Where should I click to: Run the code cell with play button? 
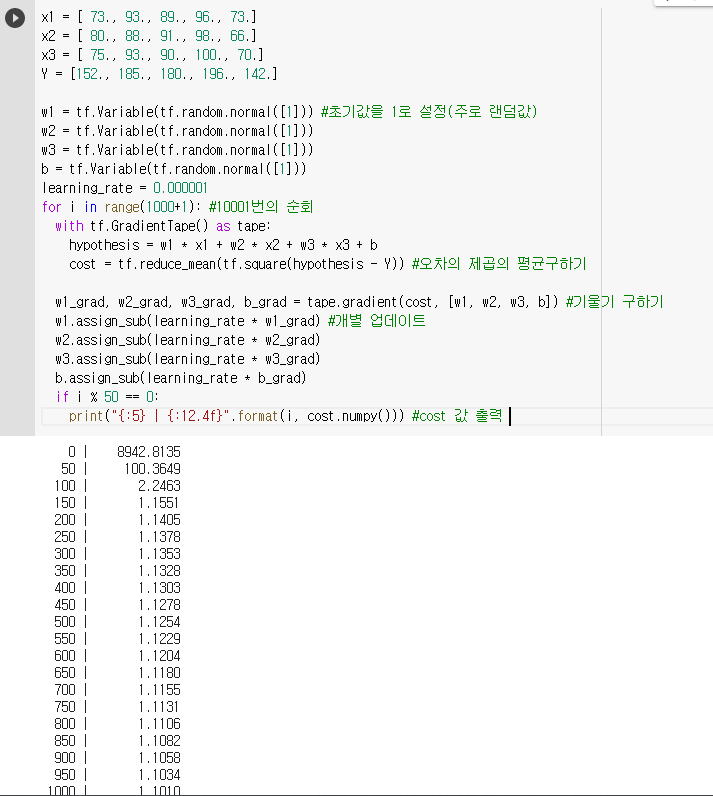[15, 18]
